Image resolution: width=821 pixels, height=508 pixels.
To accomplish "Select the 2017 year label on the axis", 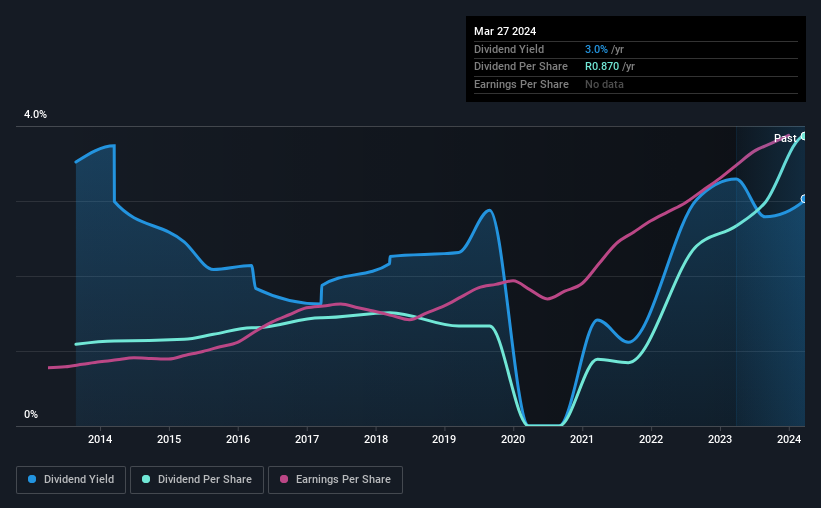I will tap(307, 439).
